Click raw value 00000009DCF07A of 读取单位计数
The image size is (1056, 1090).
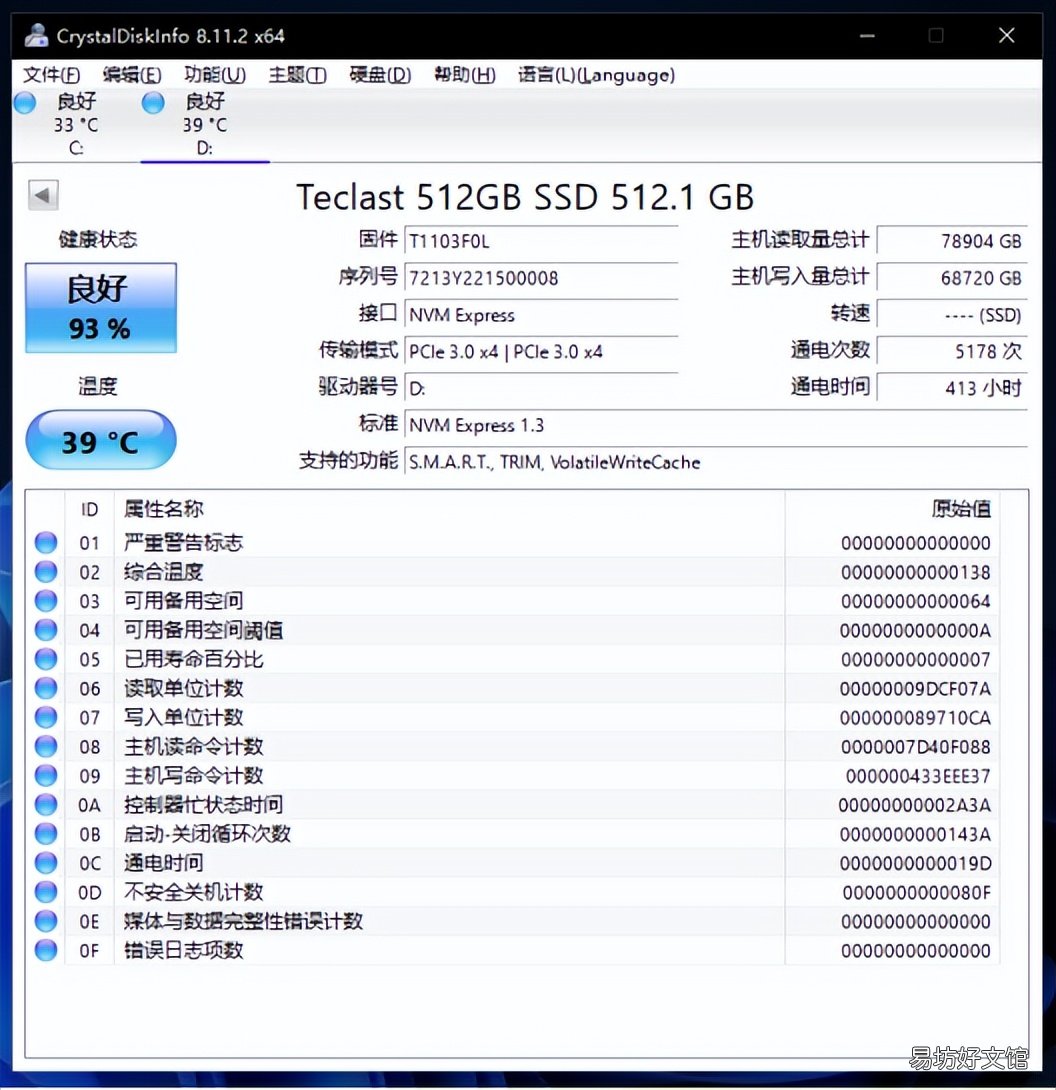(916, 689)
